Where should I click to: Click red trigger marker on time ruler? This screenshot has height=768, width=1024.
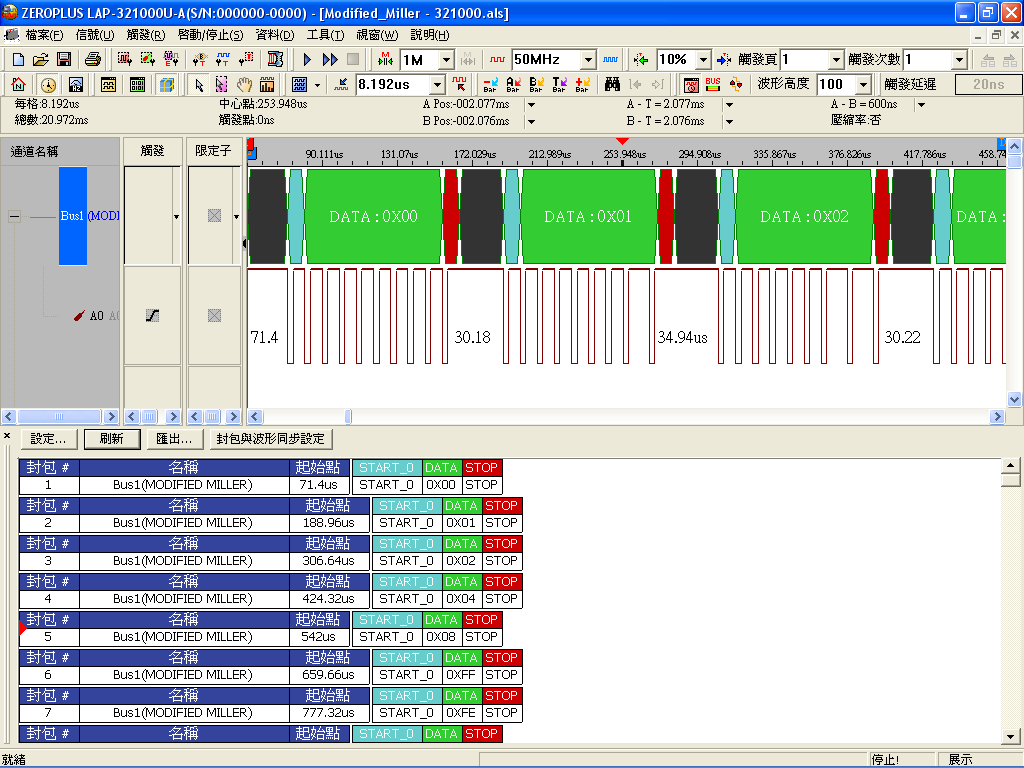pos(622,141)
